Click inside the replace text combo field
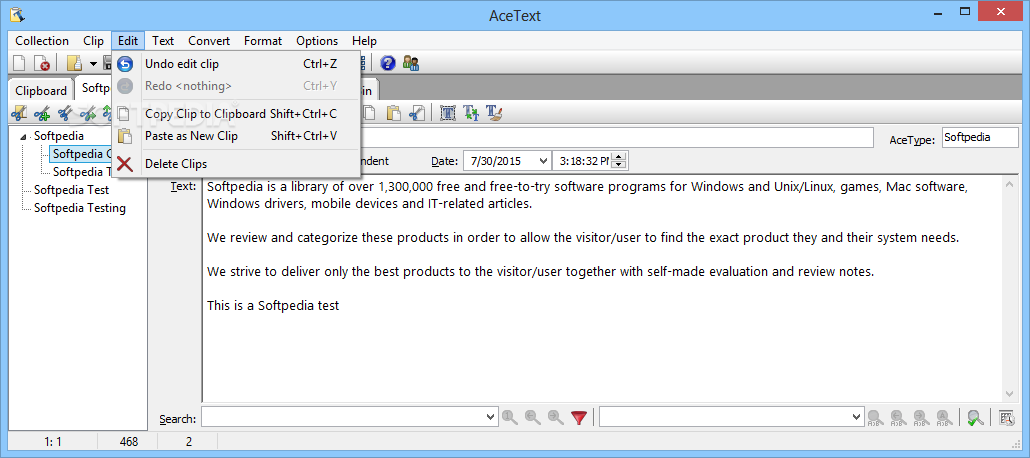Image resolution: width=1030 pixels, height=458 pixels. pyautogui.click(x=731, y=417)
